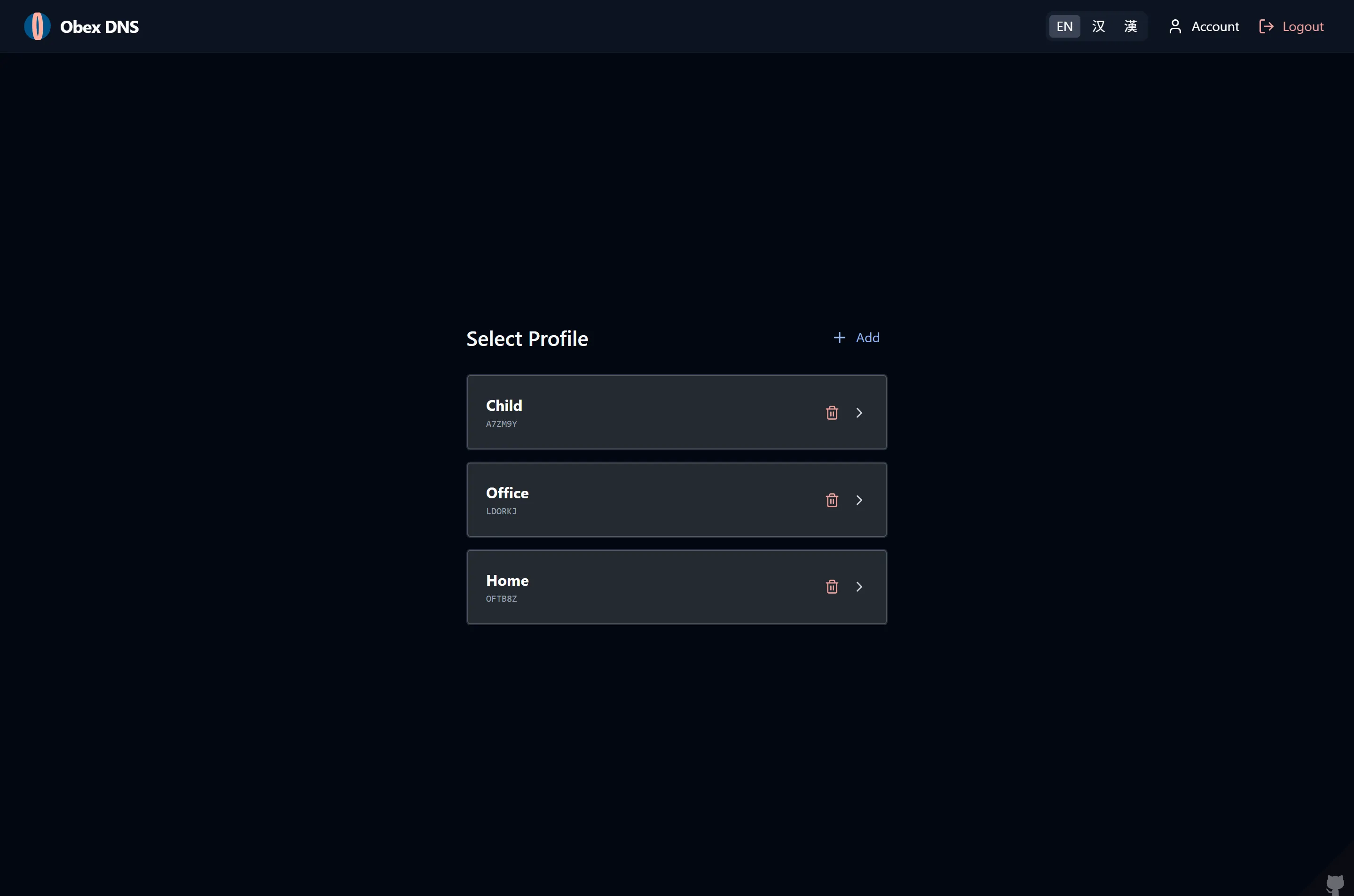Switch language to Simplified Chinese 汉
Image resolution: width=1354 pixels, height=896 pixels.
pos(1098,26)
